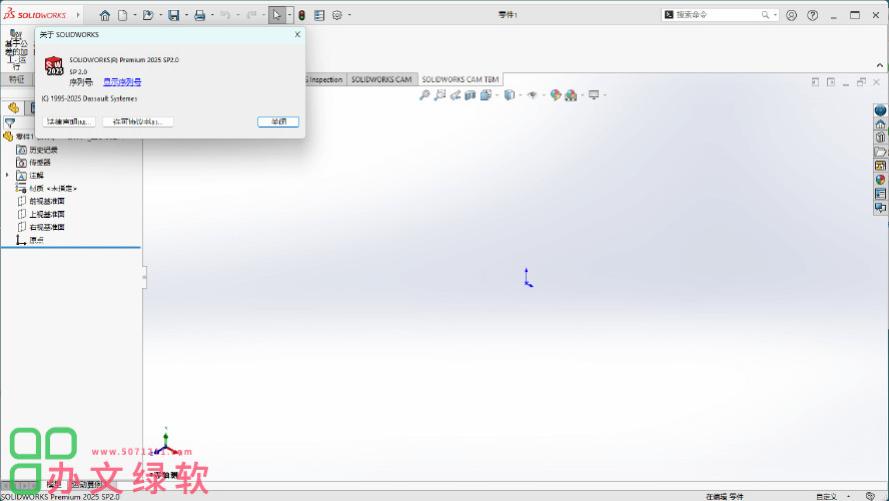Click the 关闭 button in About dialog
889x501 pixels.
[278, 121]
